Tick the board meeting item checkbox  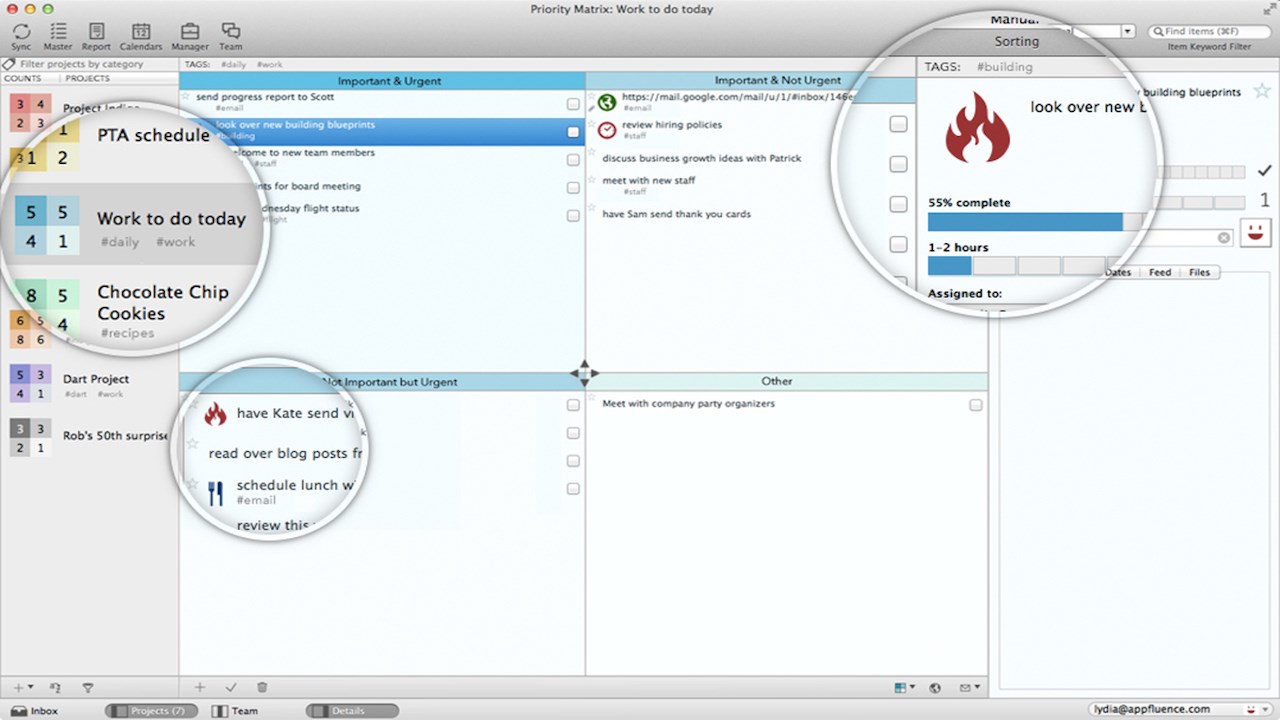click(x=573, y=188)
